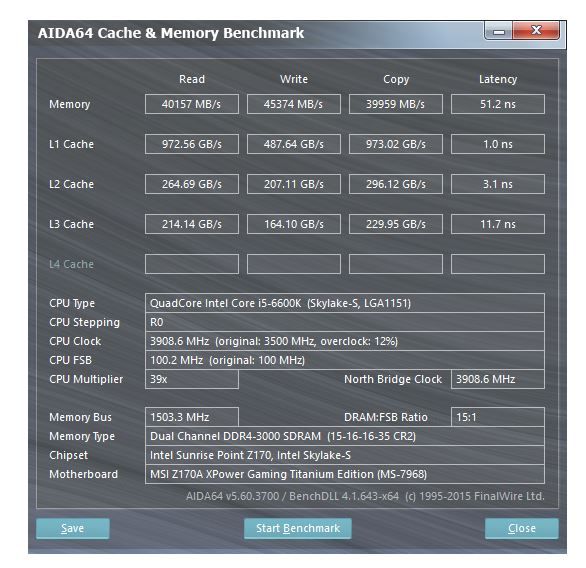Click the Copy column header

coord(396,80)
